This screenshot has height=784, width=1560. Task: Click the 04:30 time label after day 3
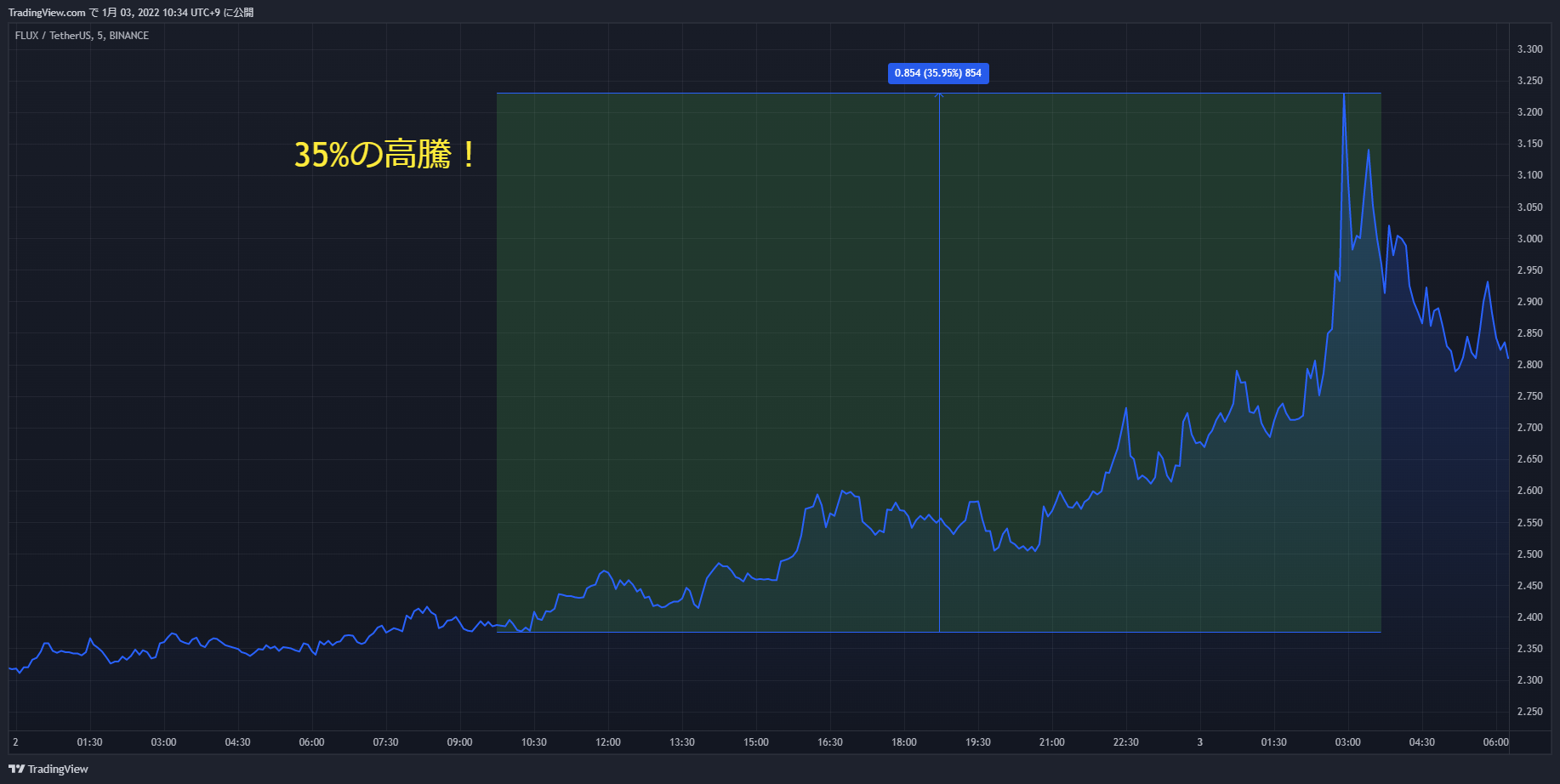pyautogui.click(x=1421, y=742)
